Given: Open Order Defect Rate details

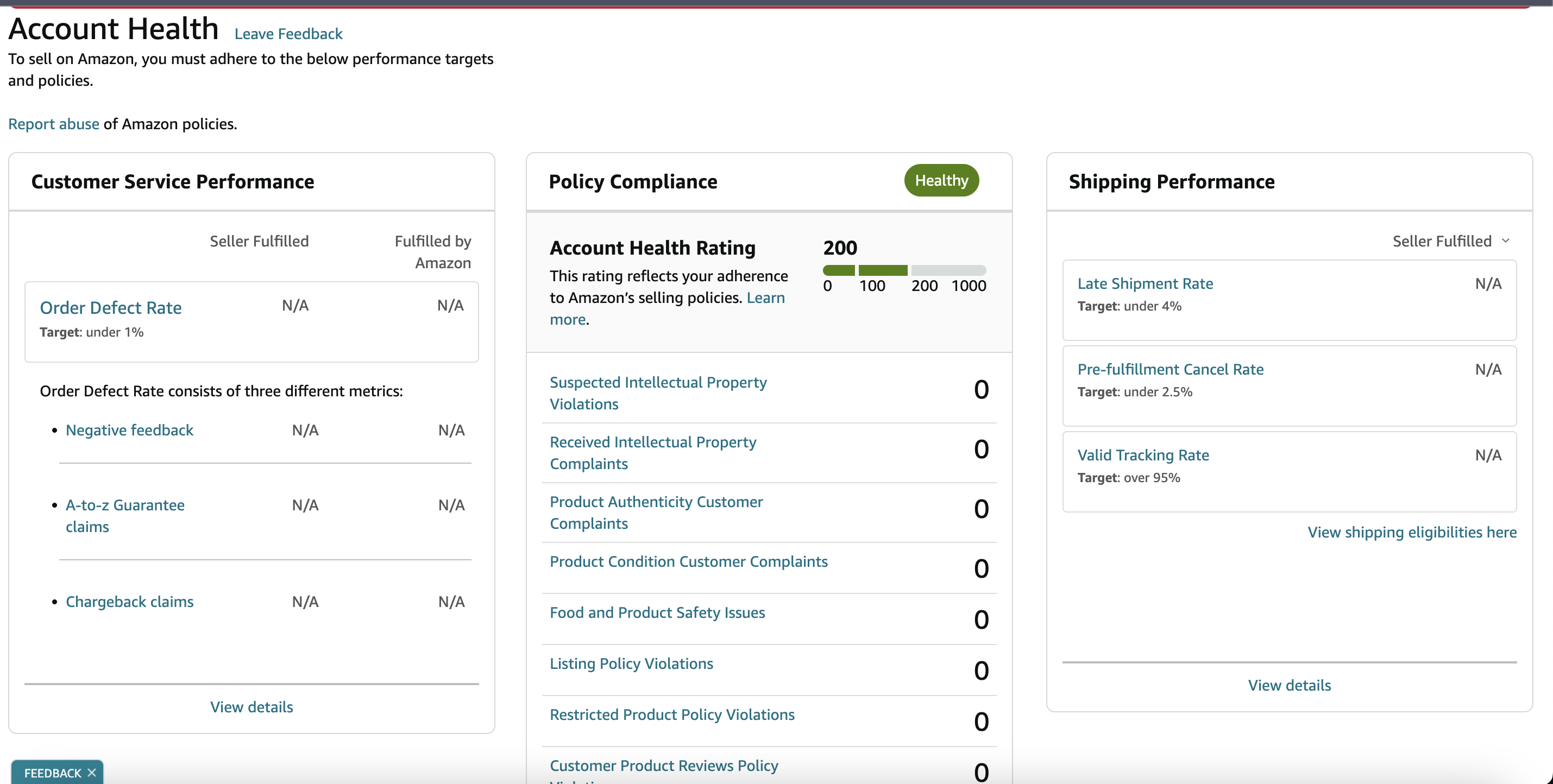Looking at the screenshot, I should (110, 307).
